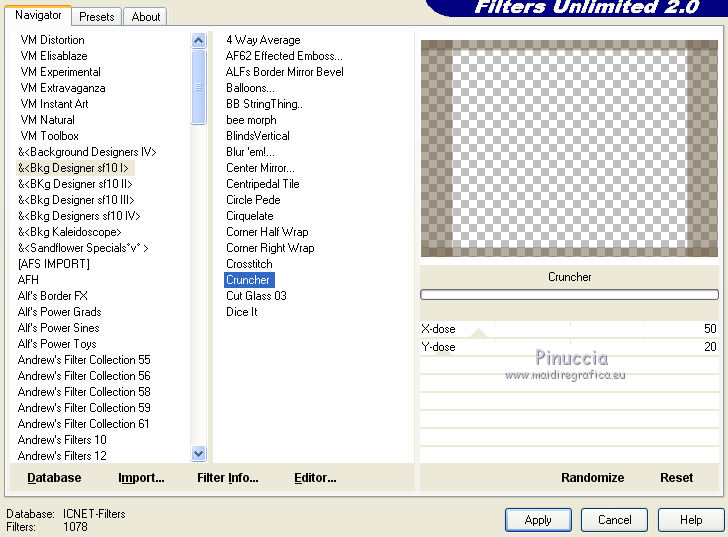
Task: Choose the Crosstitch filter
Action: coord(249,264)
